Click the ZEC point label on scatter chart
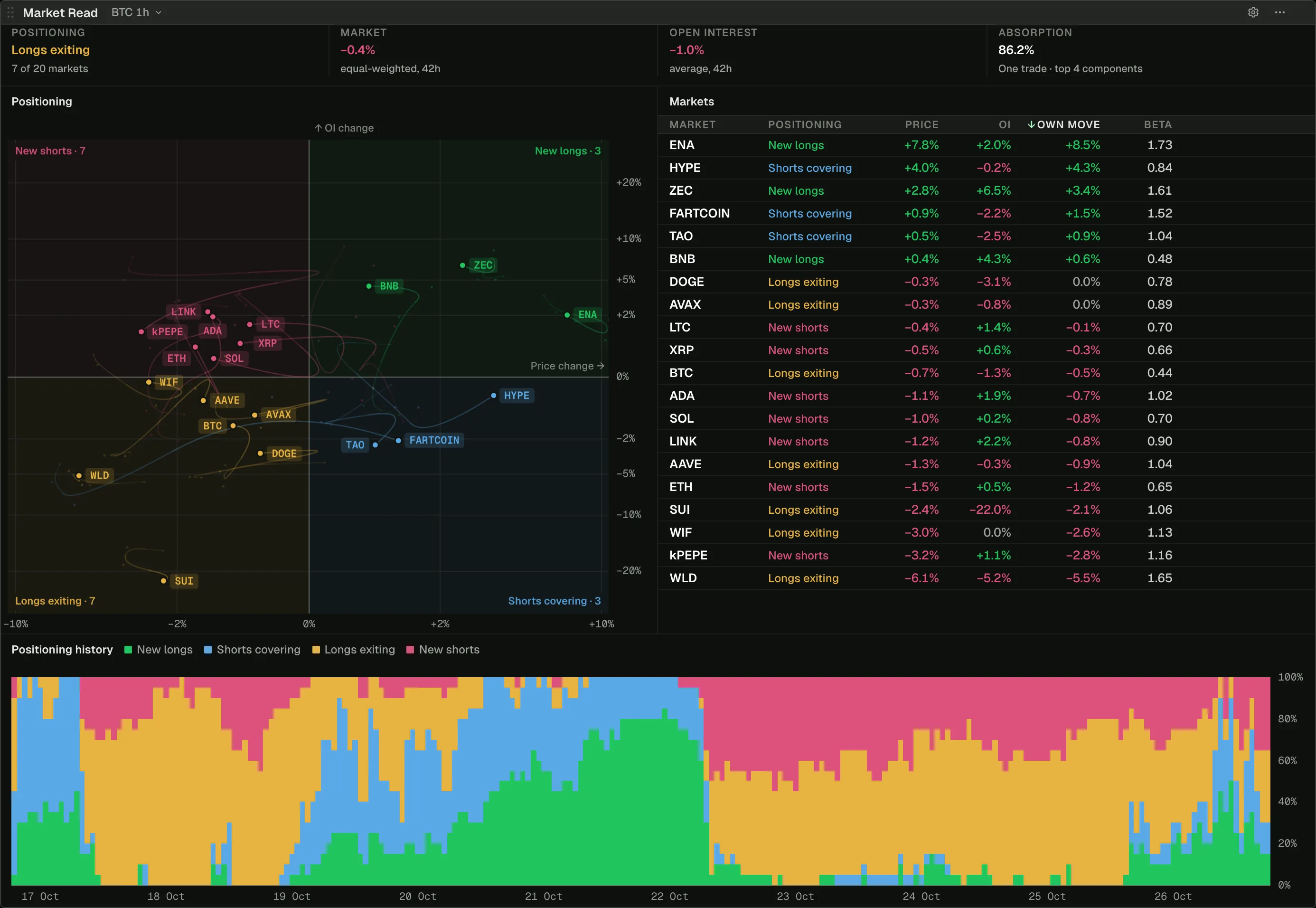Viewport: 1316px width, 908px height. pos(483,265)
